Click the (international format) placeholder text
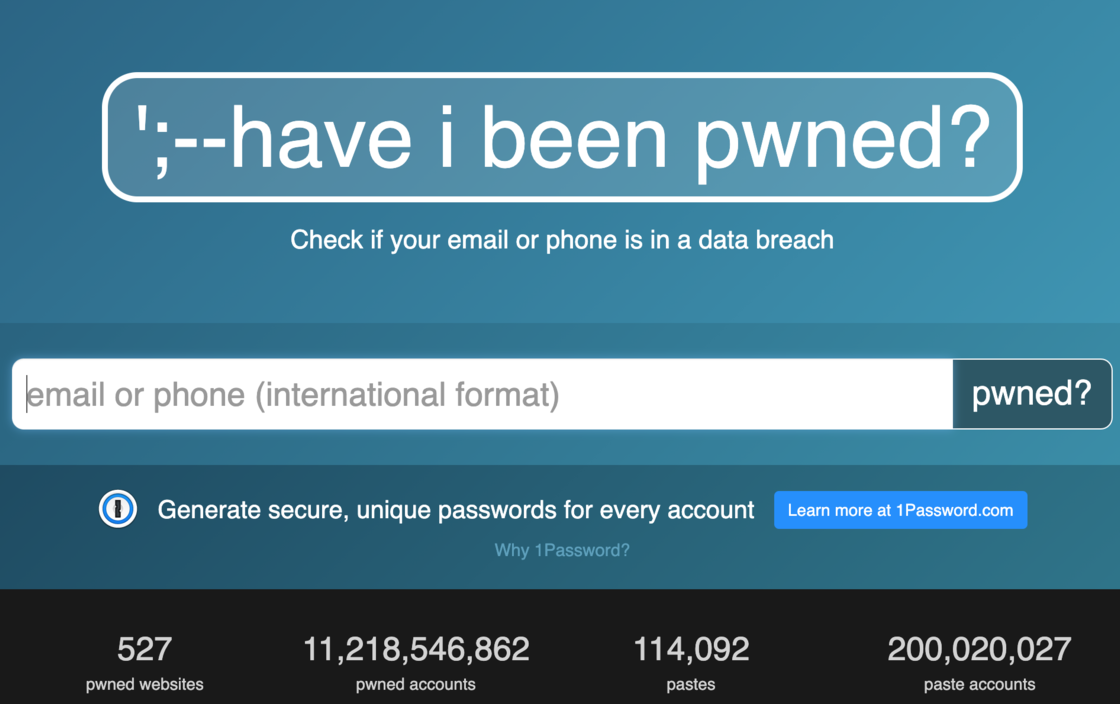The image size is (1120, 704). (407, 395)
